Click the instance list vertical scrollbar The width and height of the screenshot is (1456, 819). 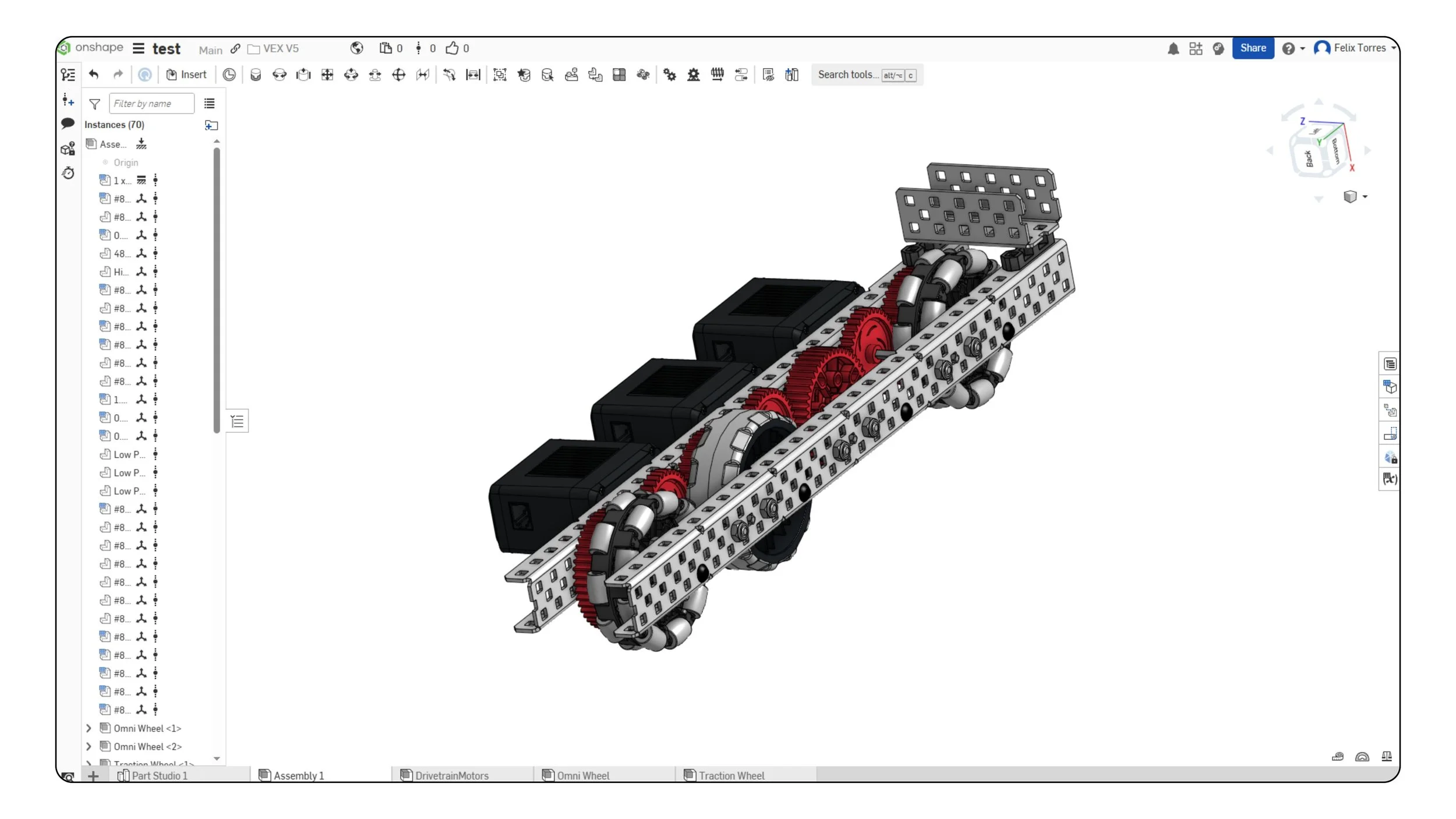[217, 291]
